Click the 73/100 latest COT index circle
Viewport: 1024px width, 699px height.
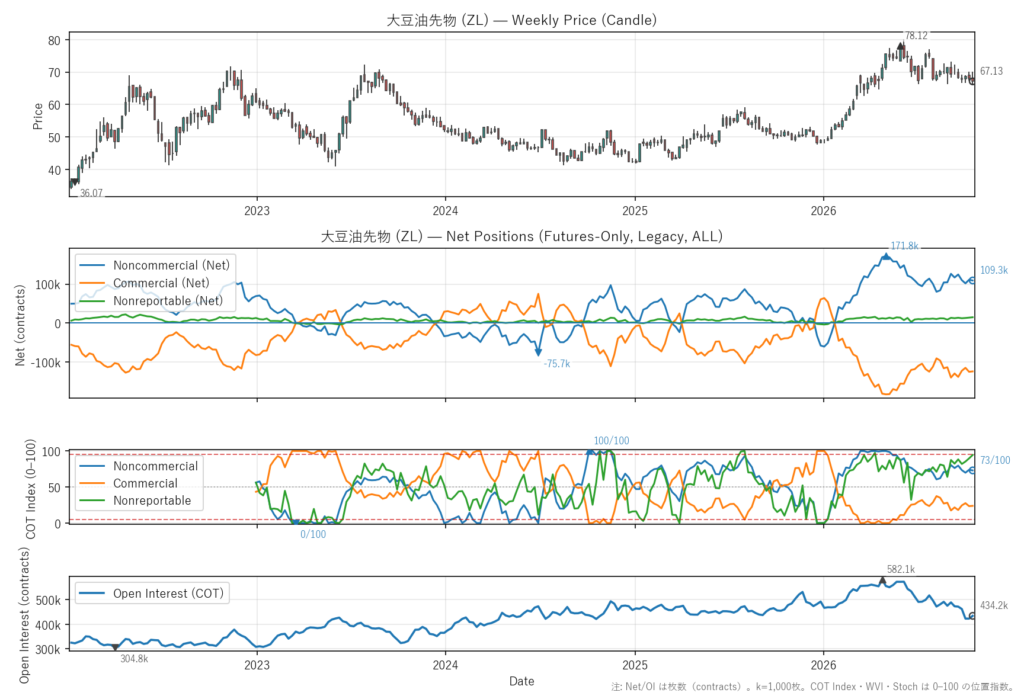(x=972, y=470)
